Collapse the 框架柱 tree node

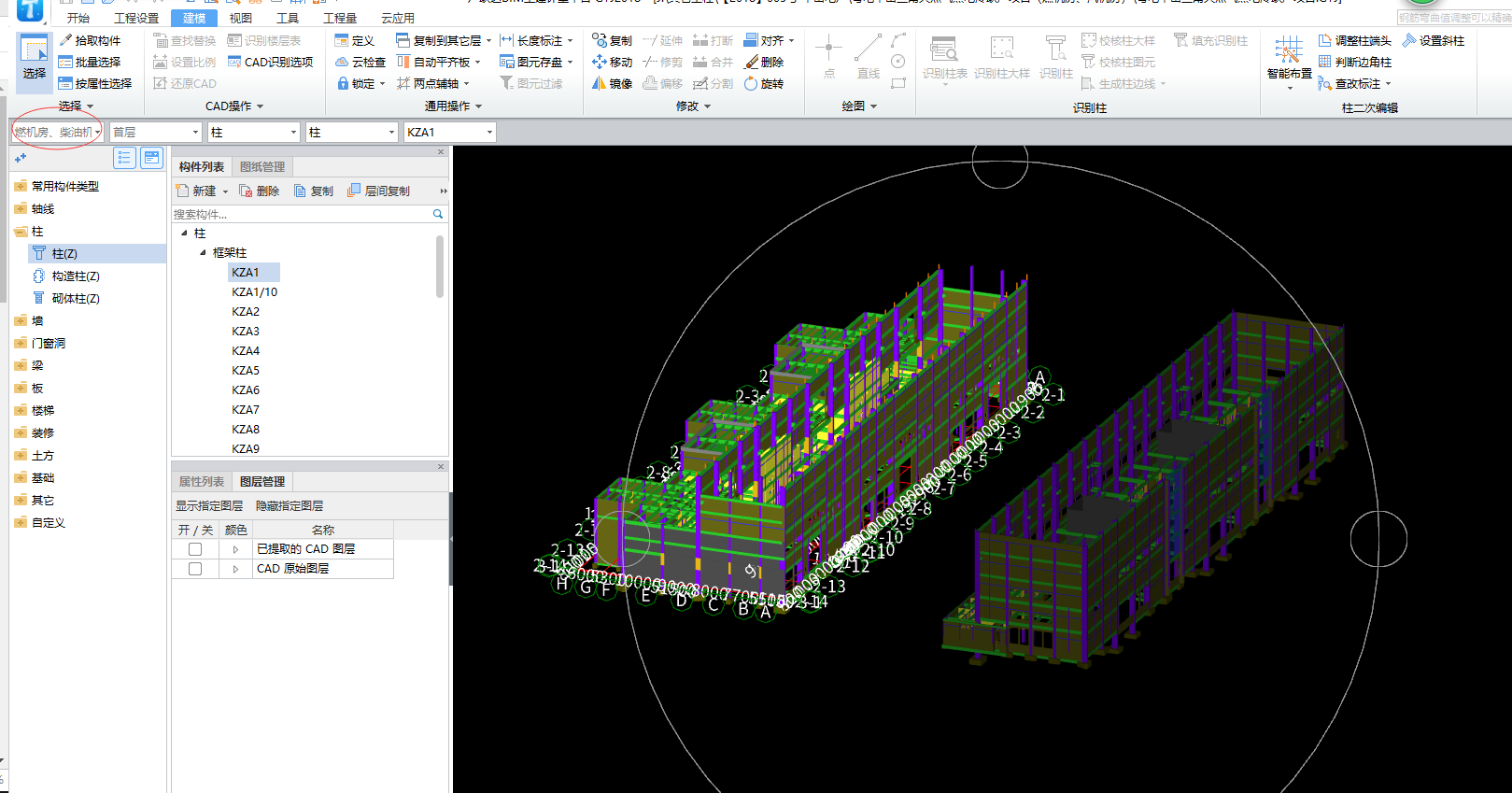tap(203, 253)
